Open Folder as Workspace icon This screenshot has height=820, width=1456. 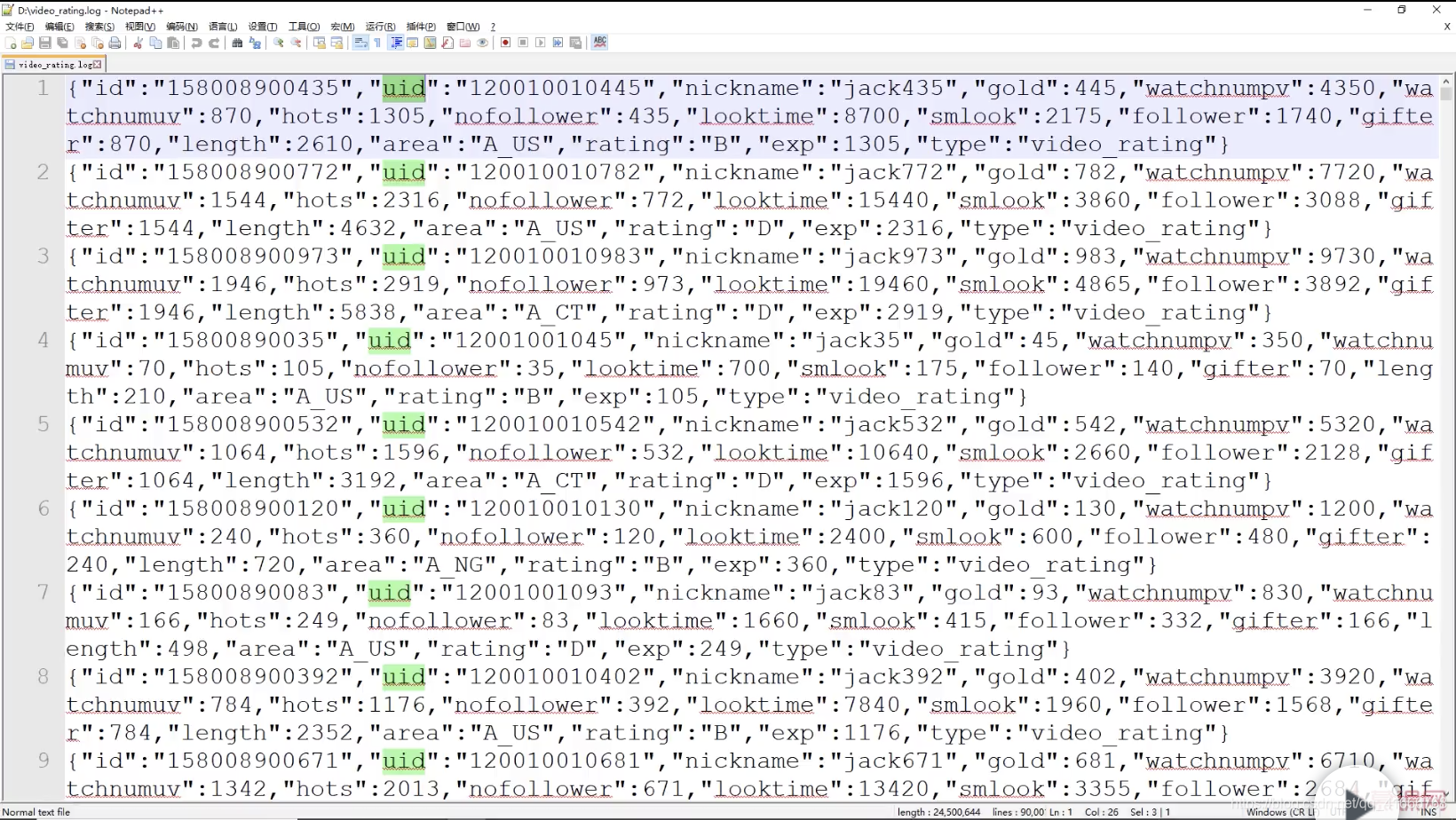pyautogui.click(x=465, y=43)
